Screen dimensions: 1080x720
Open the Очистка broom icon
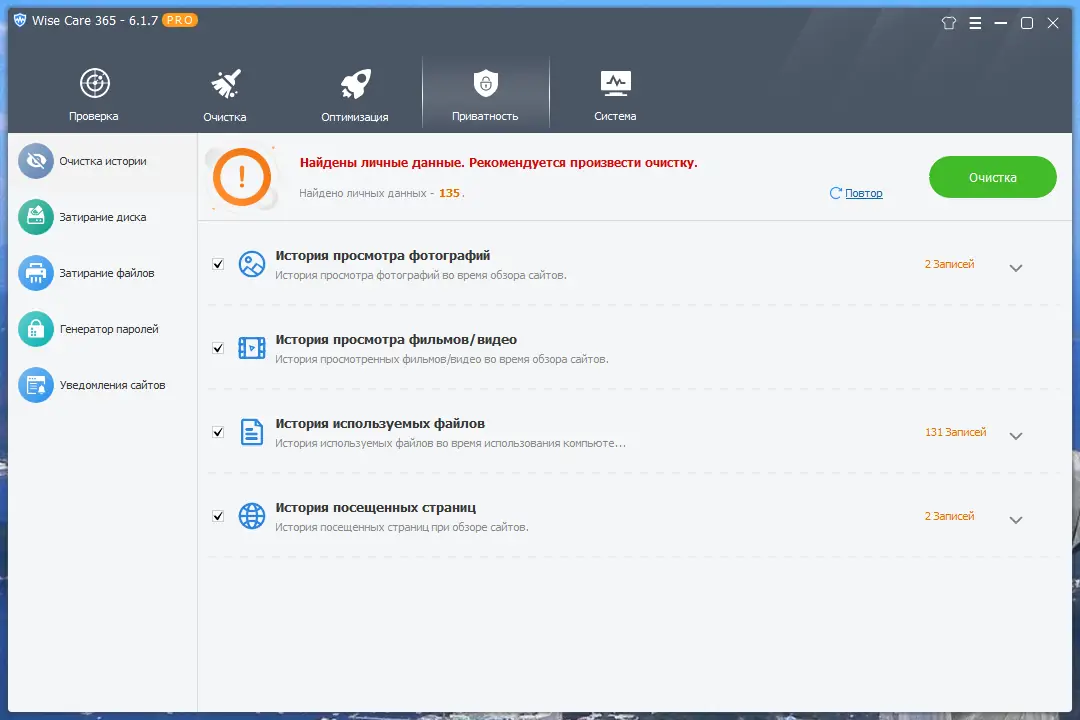tap(225, 83)
